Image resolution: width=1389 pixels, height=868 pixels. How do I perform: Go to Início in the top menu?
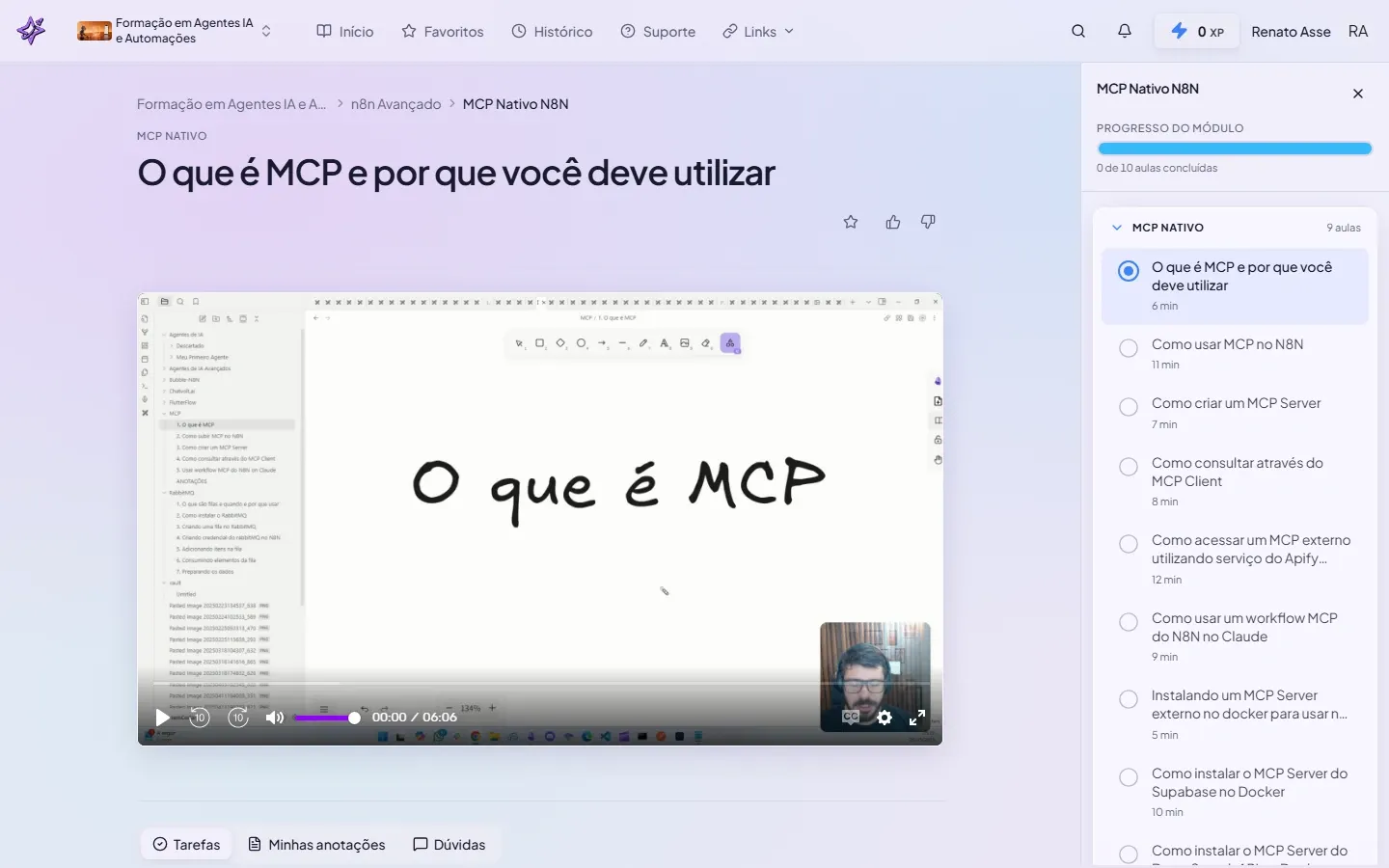345,32
